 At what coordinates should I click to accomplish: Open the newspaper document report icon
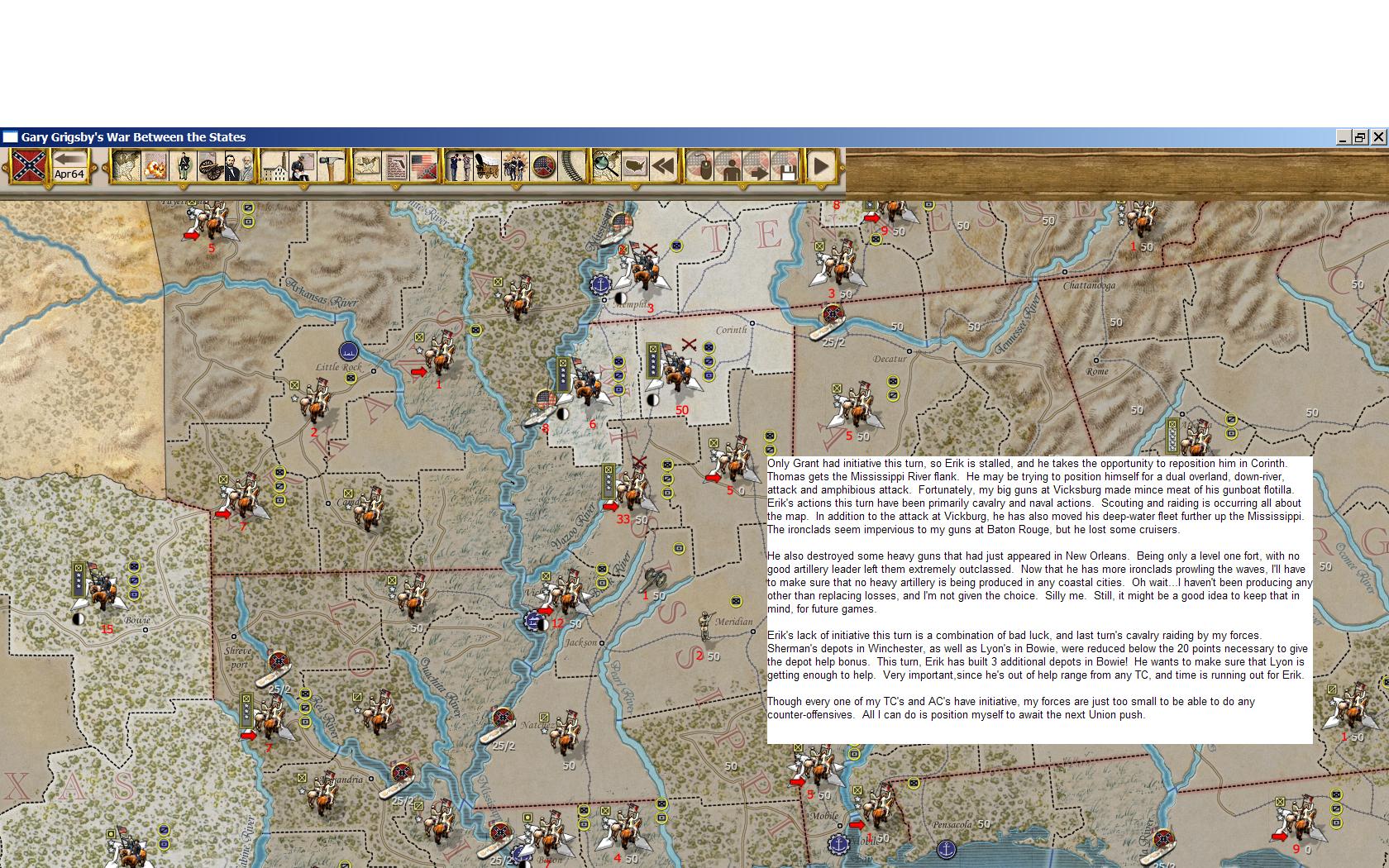click(396, 165)
